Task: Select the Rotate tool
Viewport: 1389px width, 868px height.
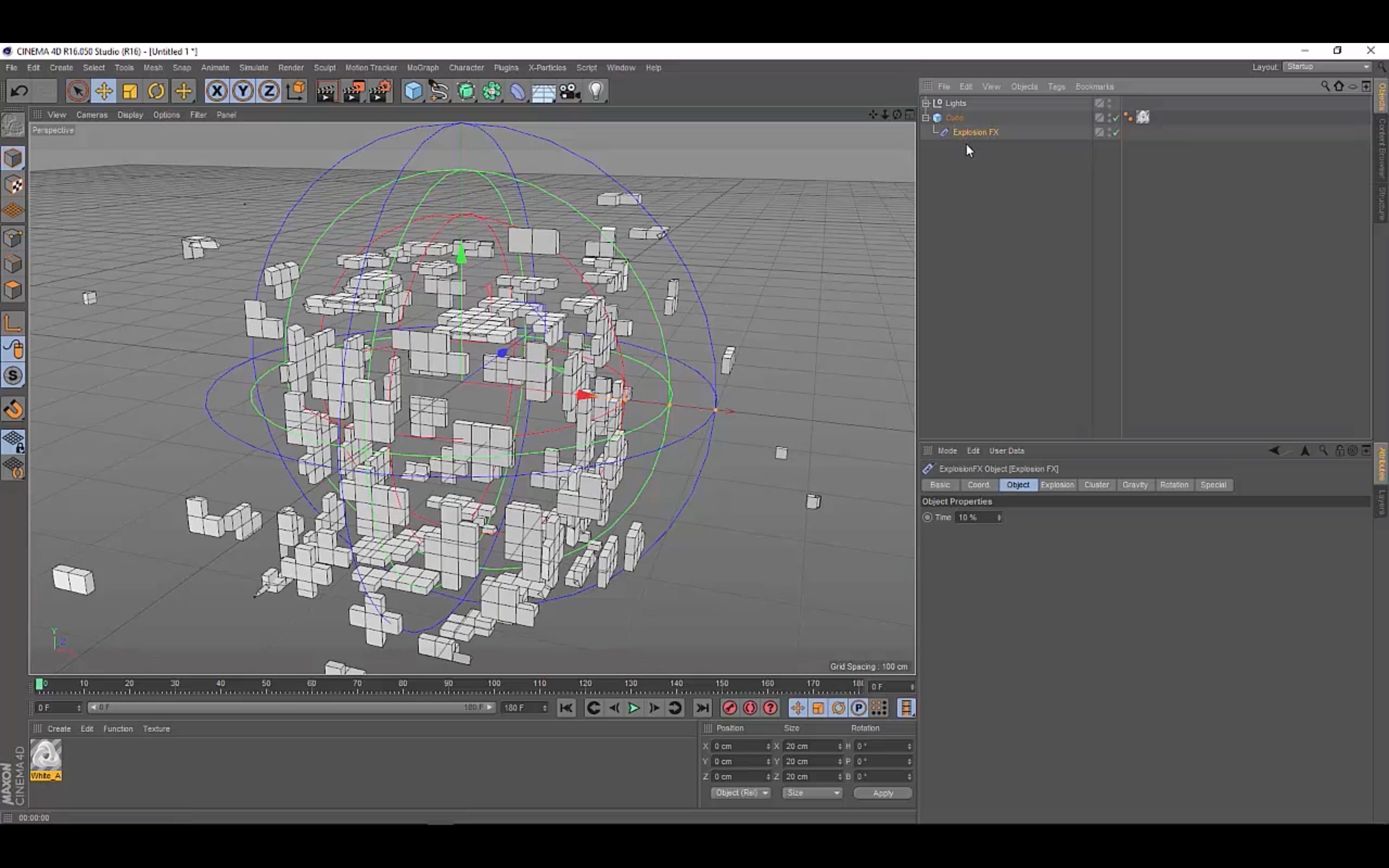Action: [157, 91]
